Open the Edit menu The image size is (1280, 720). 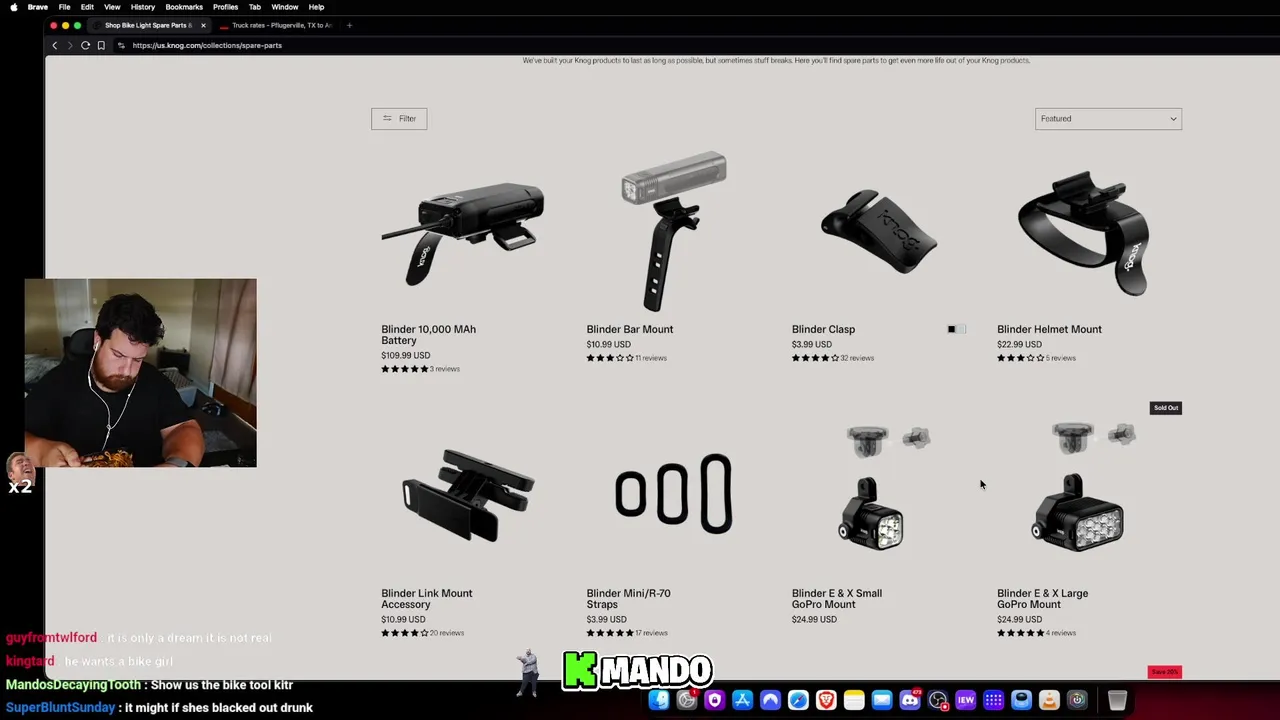[87, 7]
